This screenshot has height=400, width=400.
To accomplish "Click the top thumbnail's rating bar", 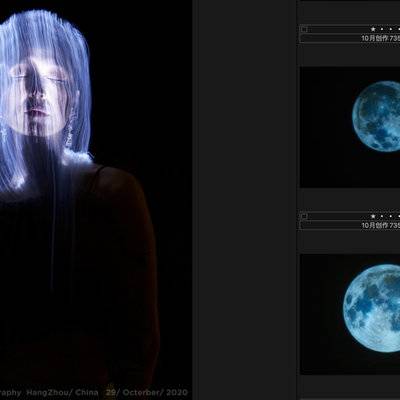I will tap(350, 29).
